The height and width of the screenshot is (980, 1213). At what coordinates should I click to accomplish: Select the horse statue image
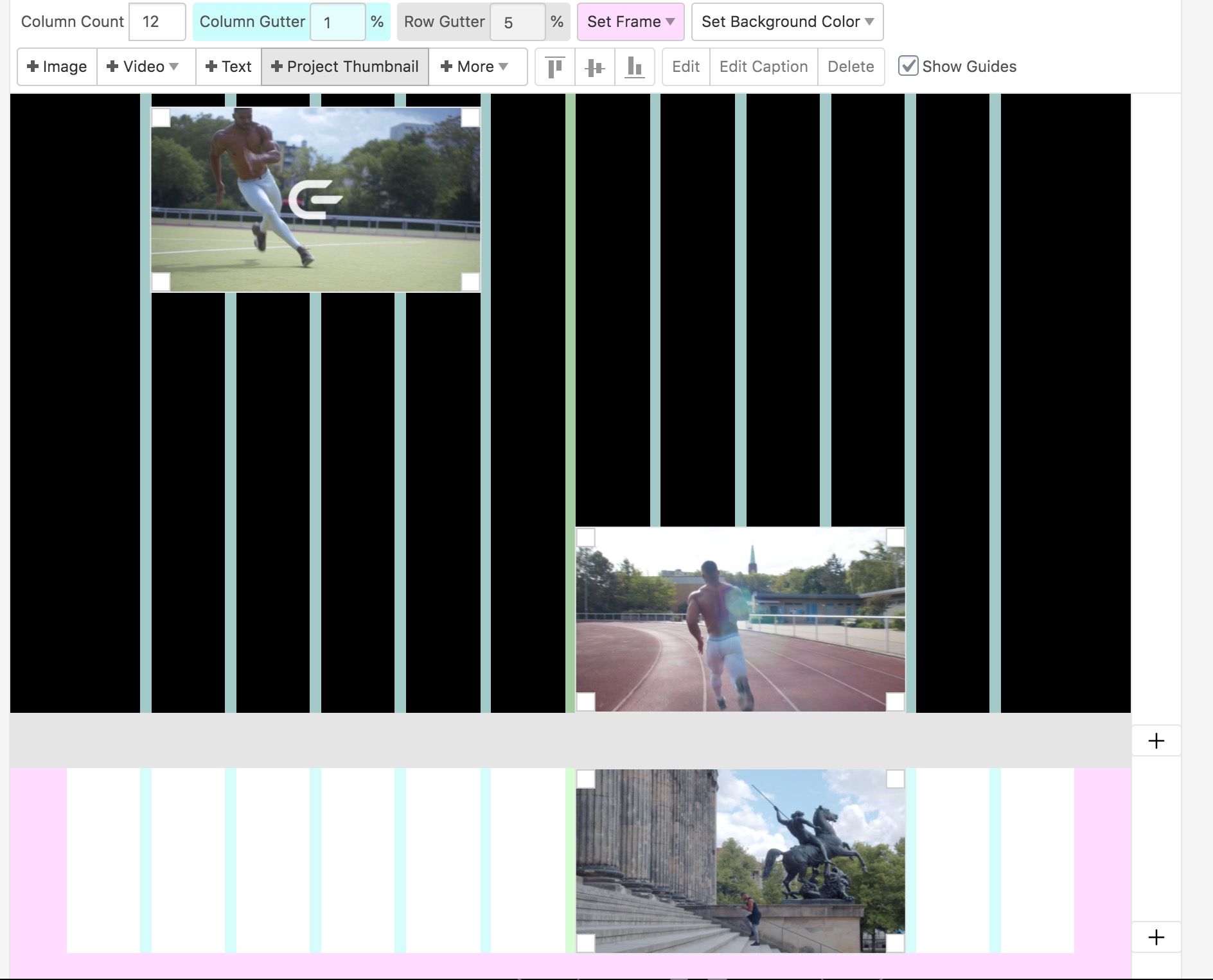point(740,861)
